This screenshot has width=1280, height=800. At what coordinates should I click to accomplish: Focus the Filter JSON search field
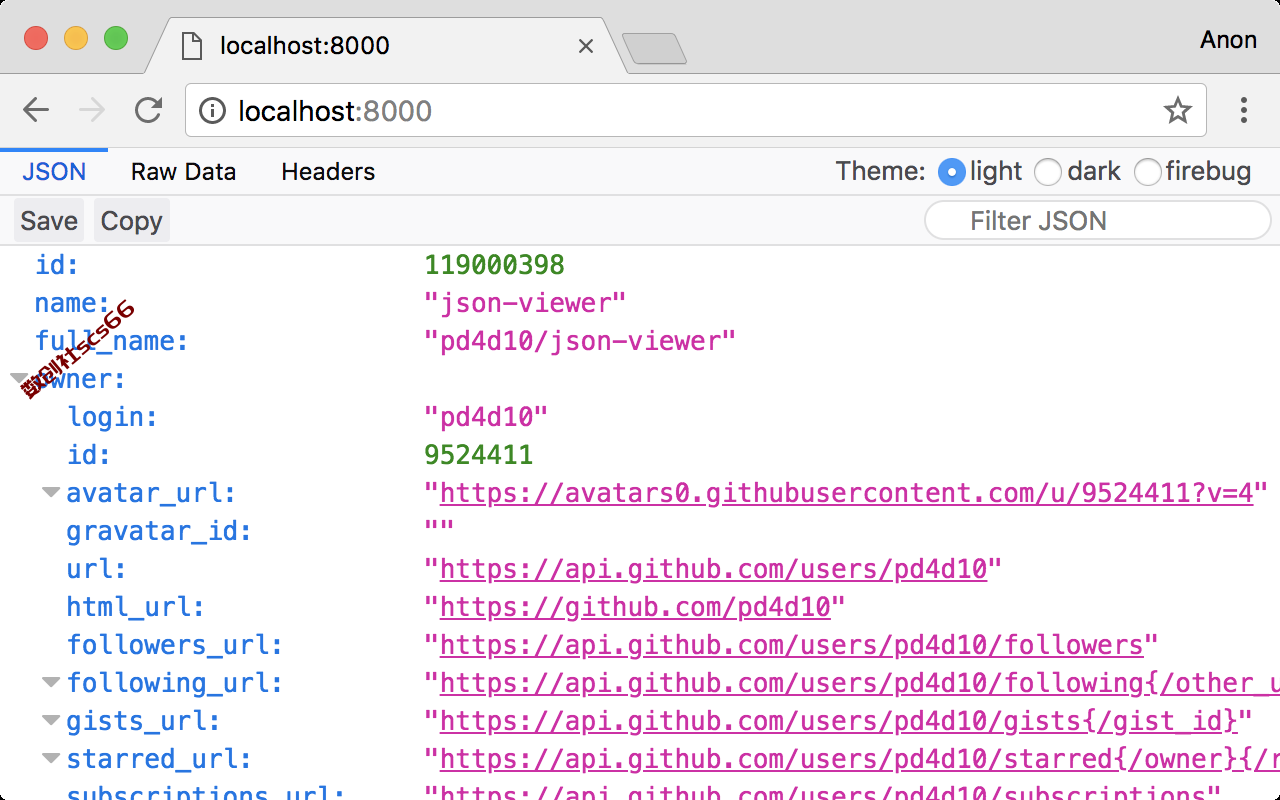1097,221
